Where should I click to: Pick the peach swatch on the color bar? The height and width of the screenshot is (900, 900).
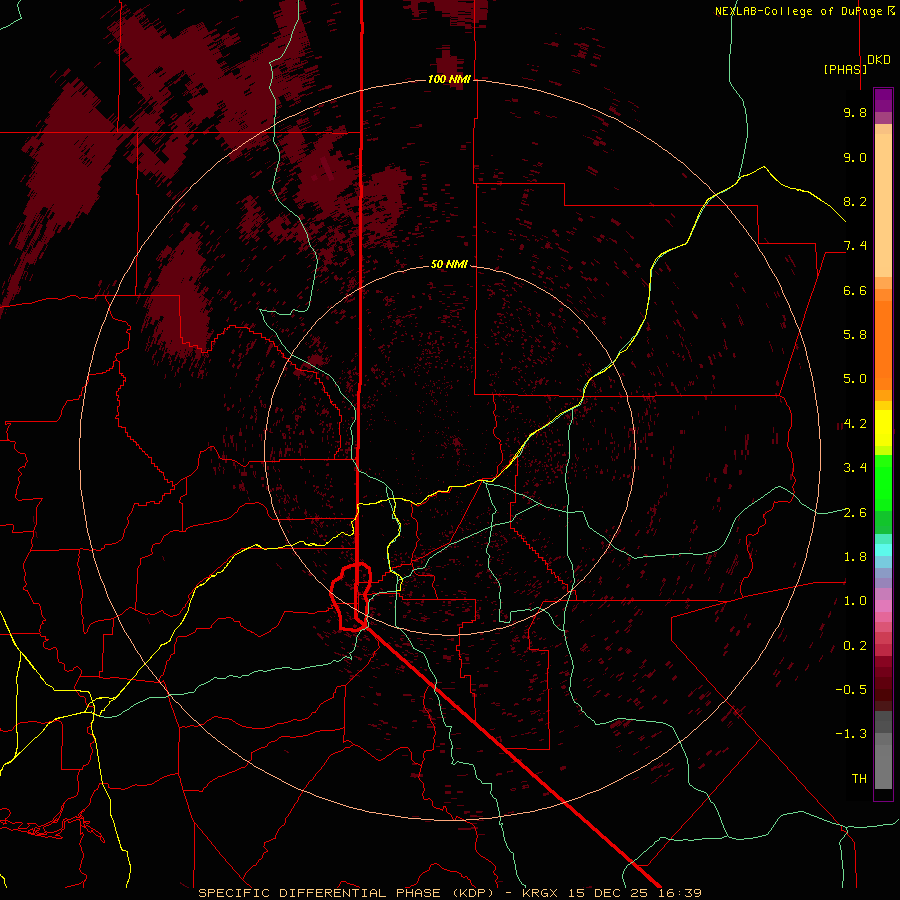pos(883,205)
